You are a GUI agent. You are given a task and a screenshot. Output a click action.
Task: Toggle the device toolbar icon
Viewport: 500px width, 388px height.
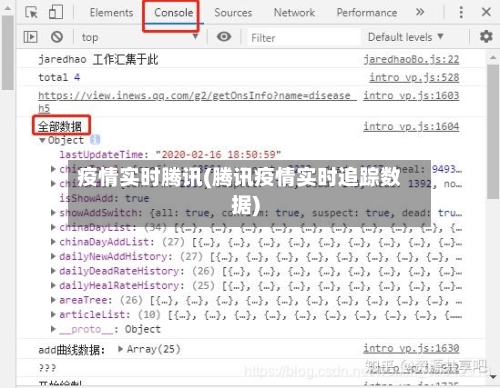(x=56, y=12)
